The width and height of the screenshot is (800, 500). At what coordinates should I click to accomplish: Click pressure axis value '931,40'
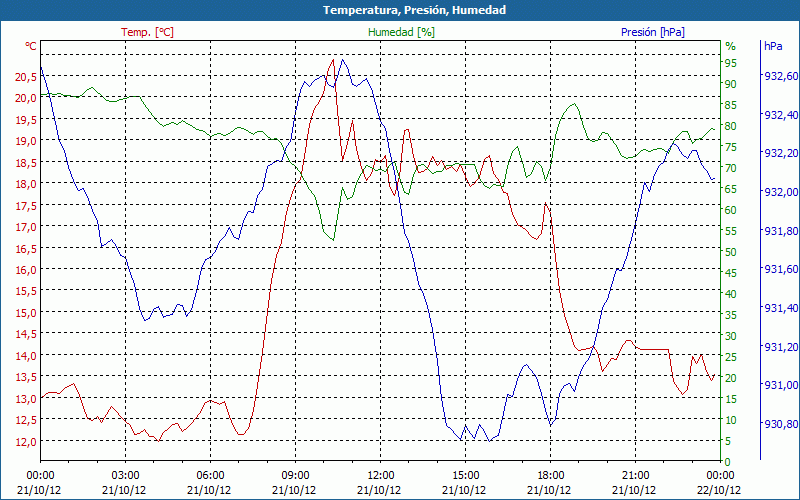pos(780,308)
